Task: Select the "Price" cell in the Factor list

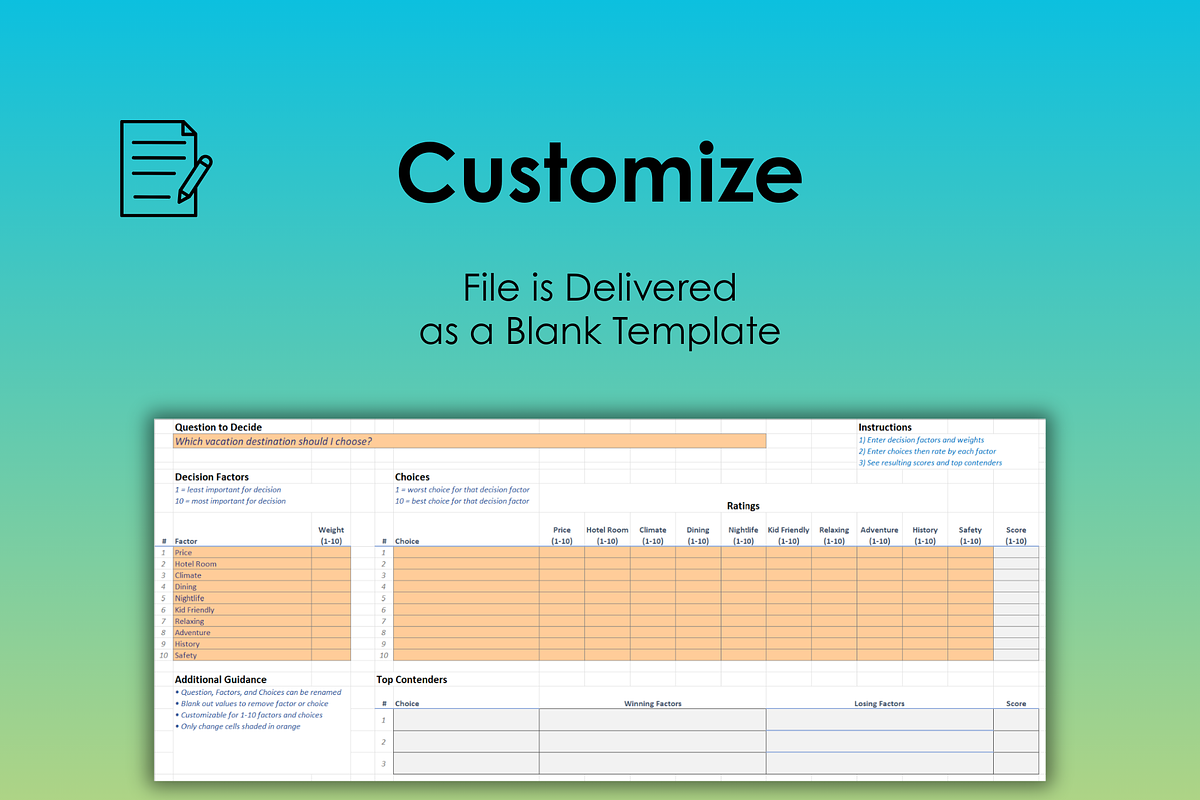Action: click(x=242, y=552)
